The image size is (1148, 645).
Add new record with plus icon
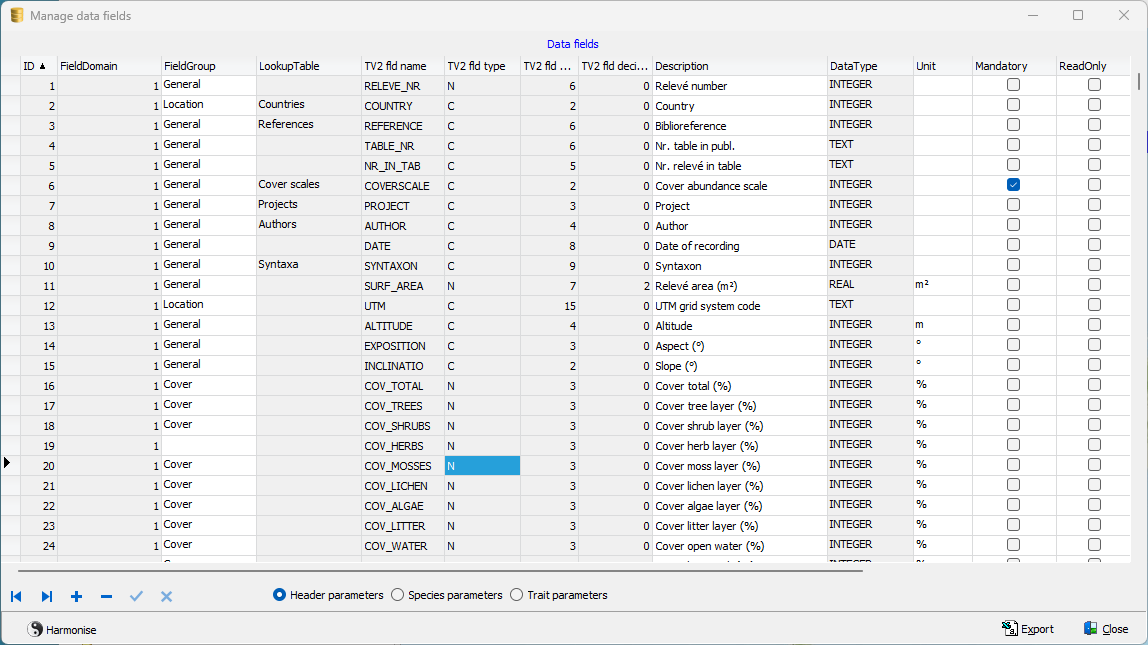[x=76, y=596]
